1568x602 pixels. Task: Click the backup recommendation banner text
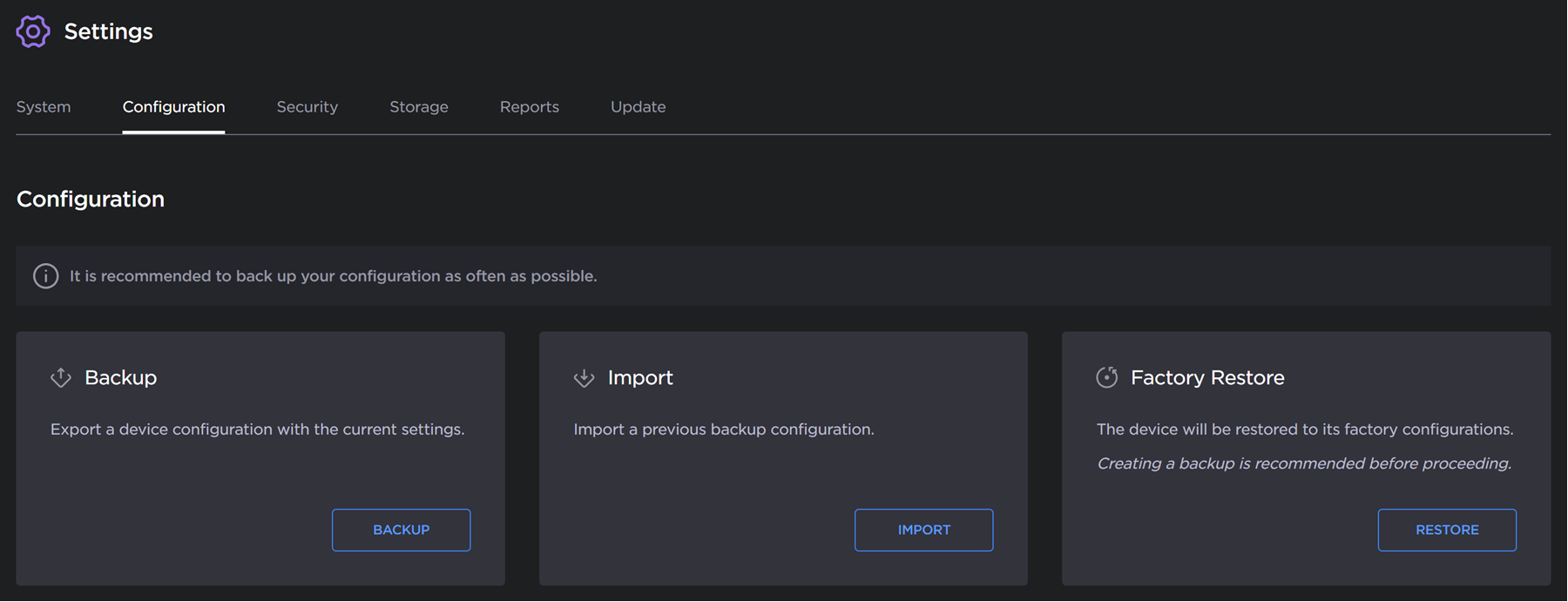pyautogui.click(x=333, y=276)
